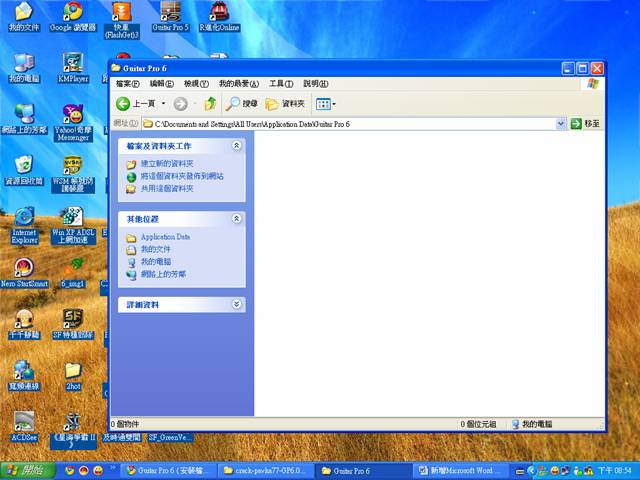Select 網路上的芳鄰 desktop icon
This screenshot has width=640, height=480.
pyautogui.click(x=24, y=119)
